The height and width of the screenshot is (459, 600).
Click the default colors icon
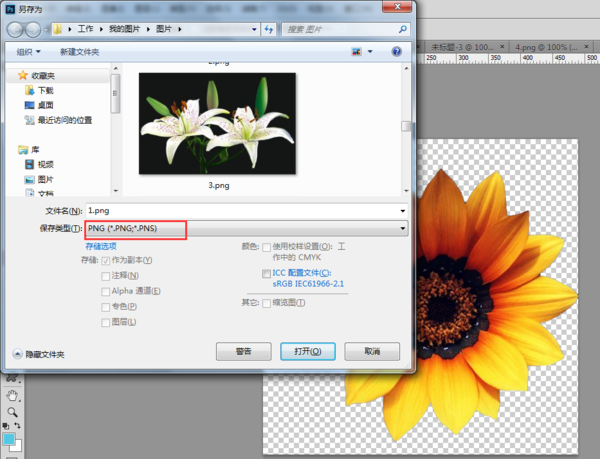pyautogui.click(x=6, y=425)
